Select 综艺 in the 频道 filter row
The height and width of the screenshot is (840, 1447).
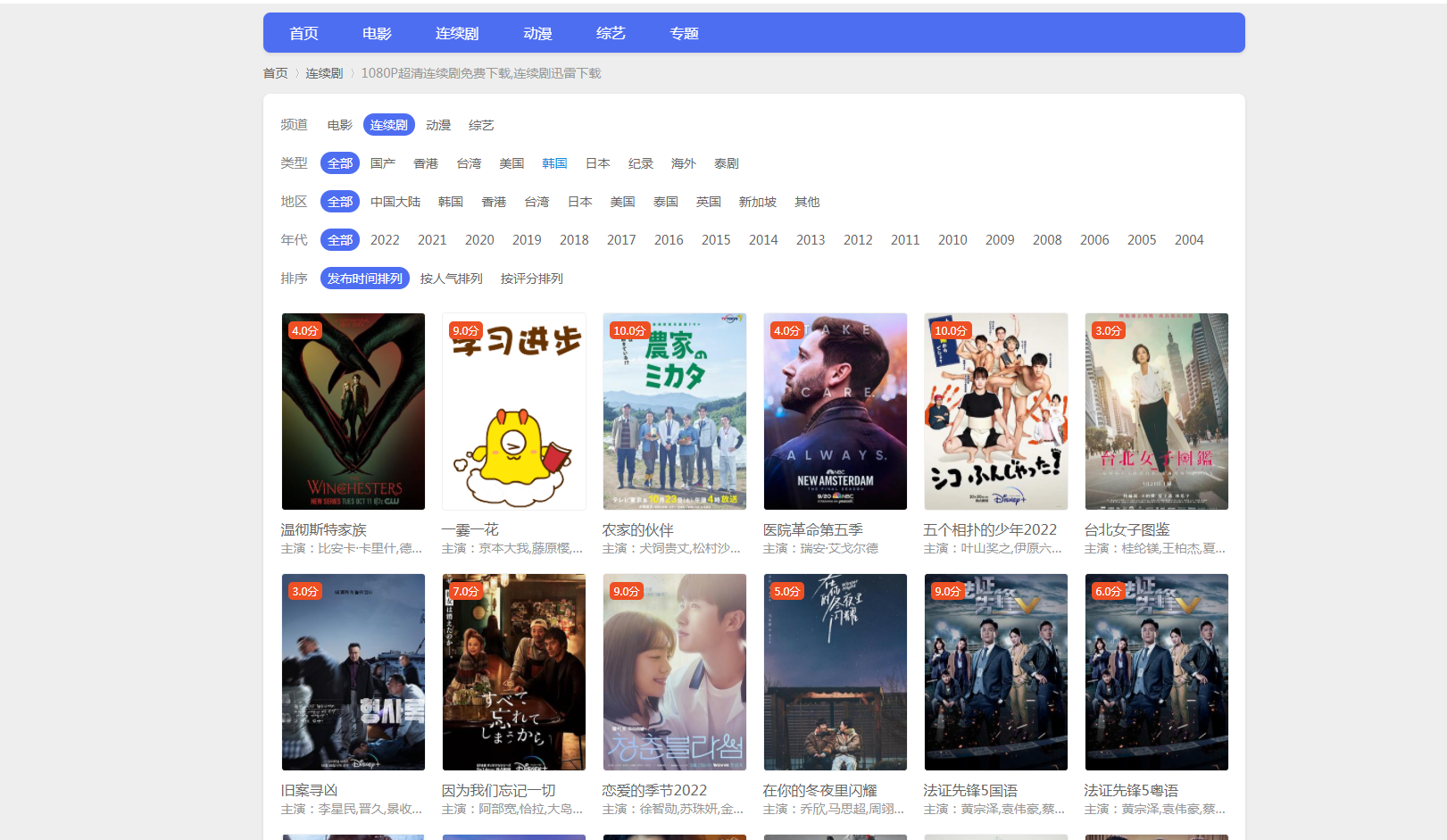coord(481,125)
